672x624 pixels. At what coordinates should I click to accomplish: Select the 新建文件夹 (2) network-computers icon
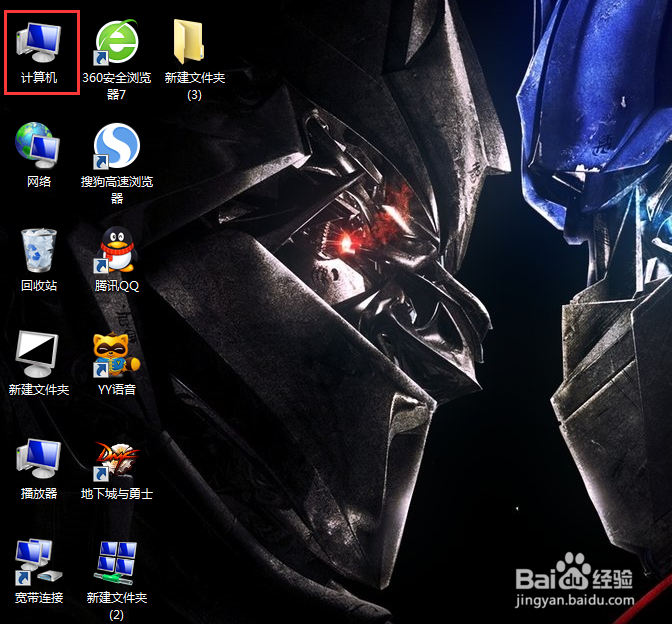click(x=116, y=563)
